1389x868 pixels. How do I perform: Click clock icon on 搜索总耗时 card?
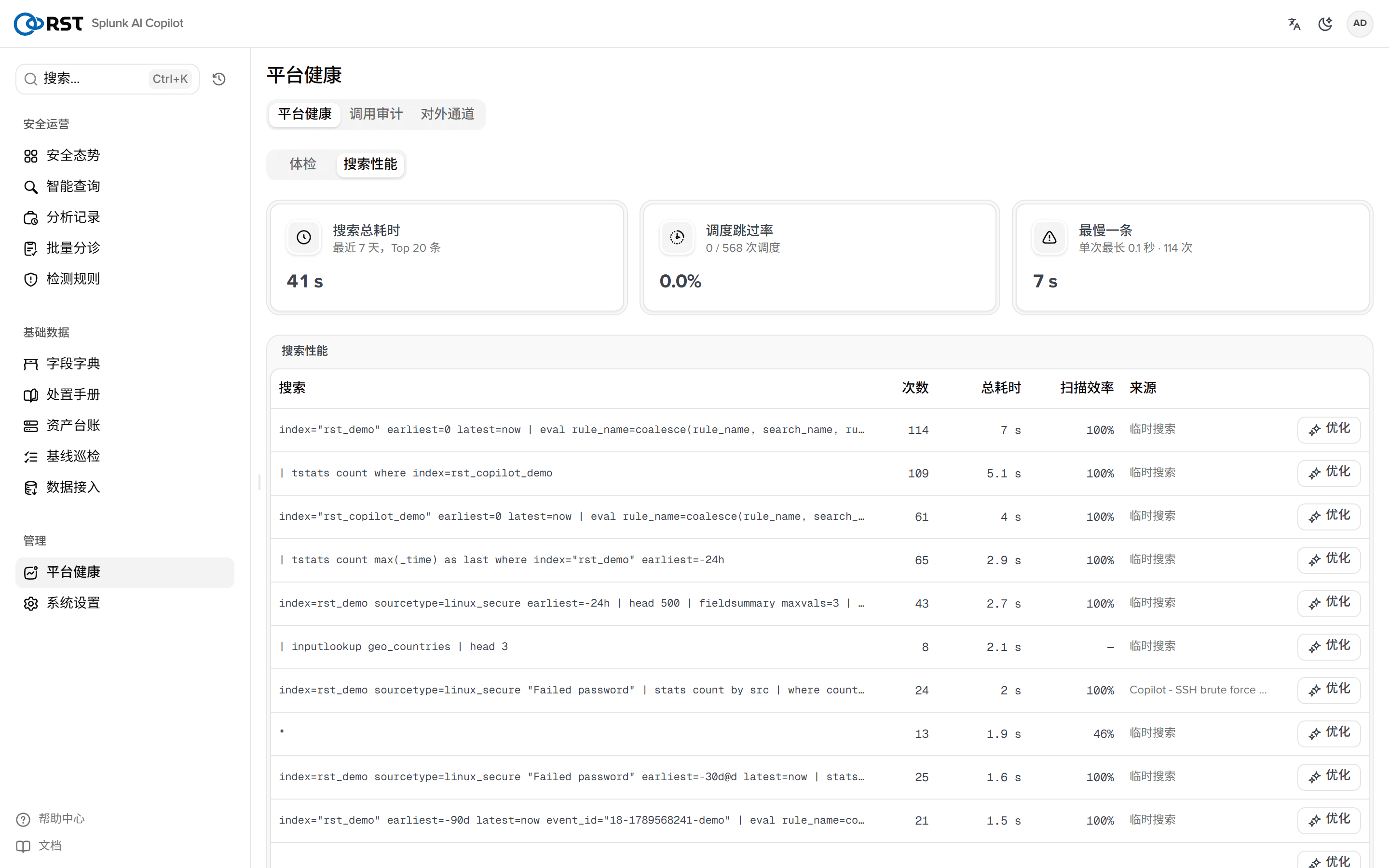[304, 237]
